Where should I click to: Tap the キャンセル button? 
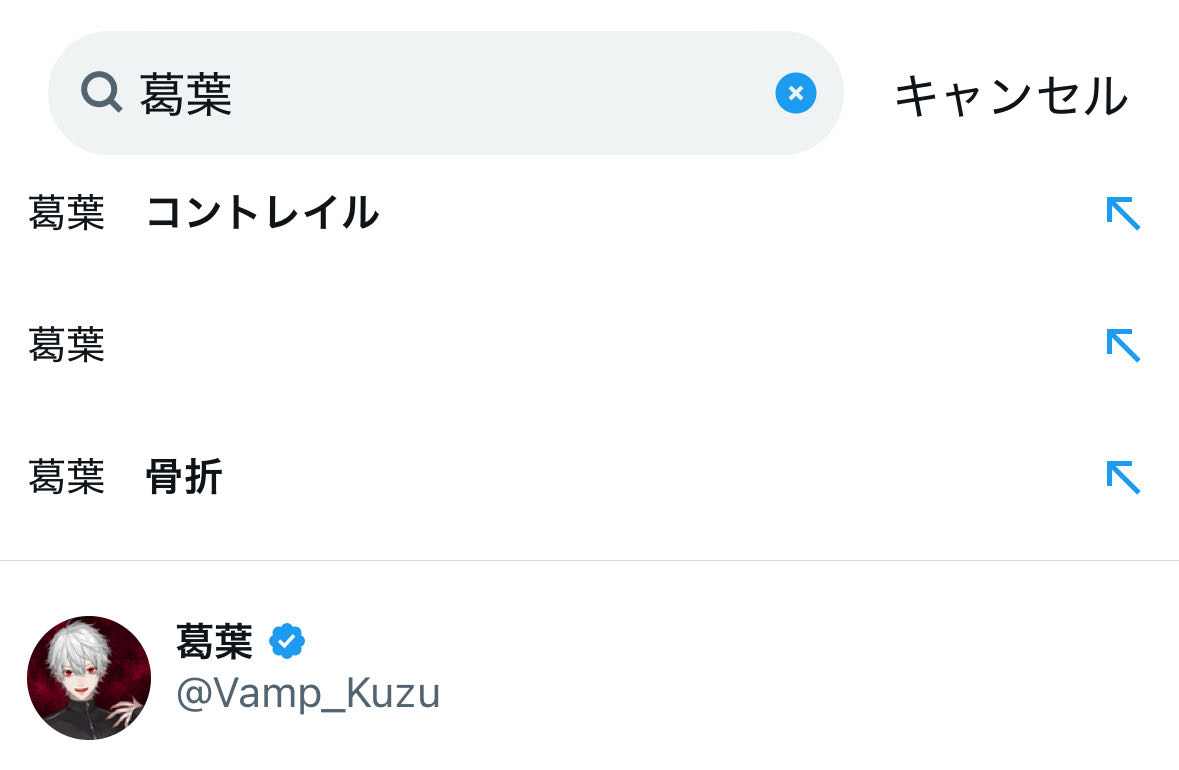(x=1010, y=96)
